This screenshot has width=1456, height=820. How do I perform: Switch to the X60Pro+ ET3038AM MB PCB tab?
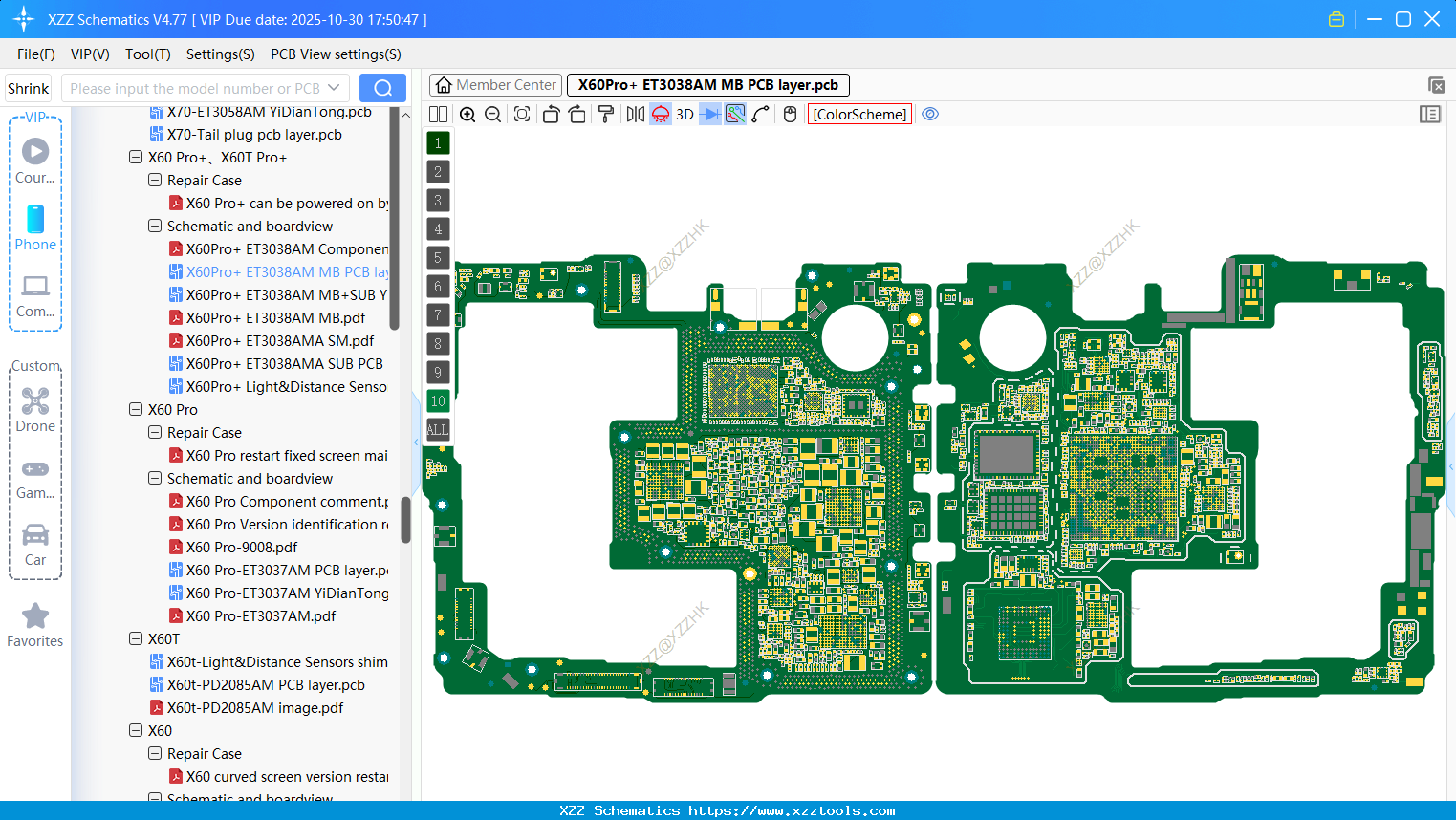(x=707, y=84)
